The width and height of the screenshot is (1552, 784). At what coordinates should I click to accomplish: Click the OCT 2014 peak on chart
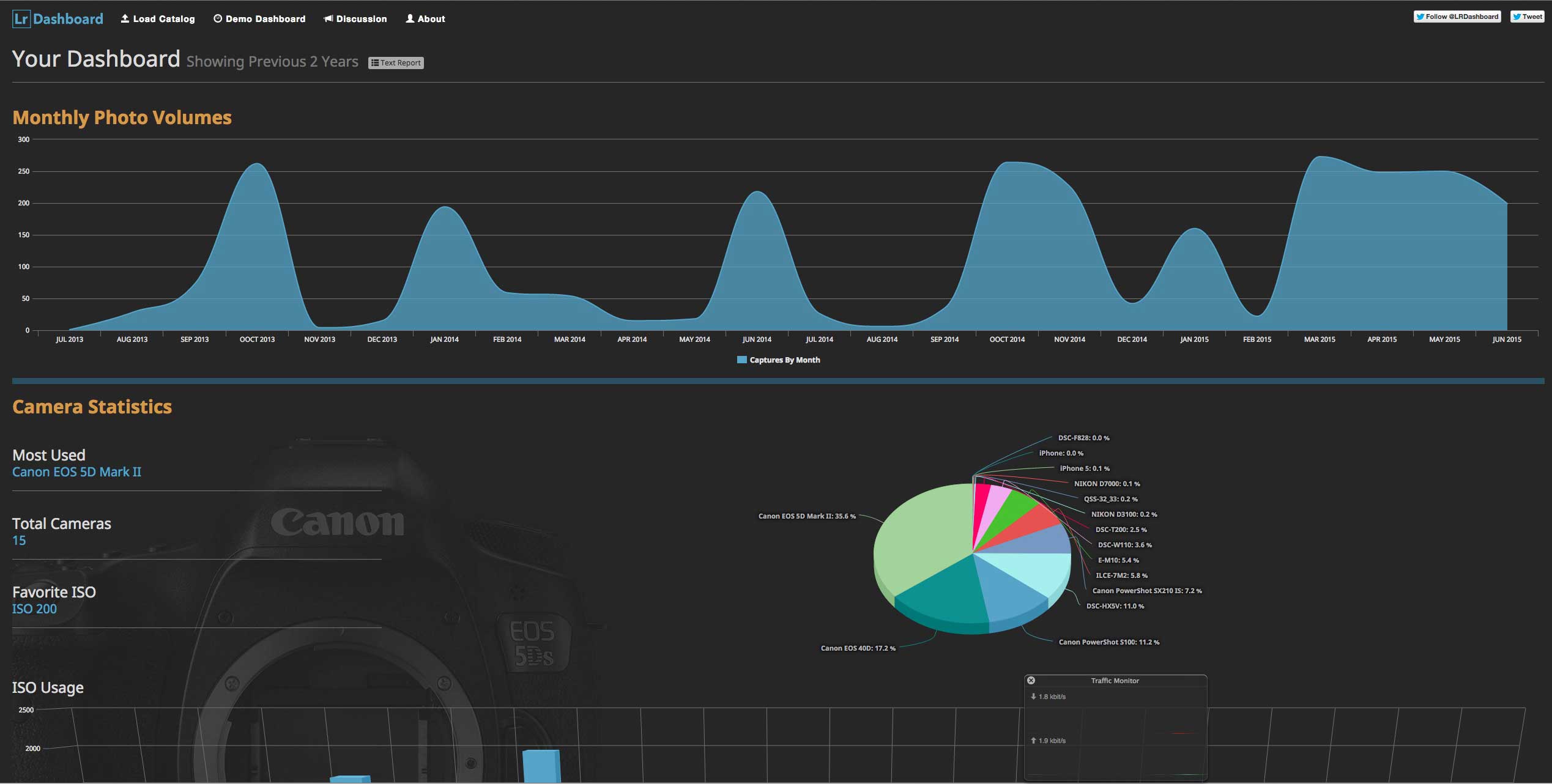click(x=1008, y=163)
